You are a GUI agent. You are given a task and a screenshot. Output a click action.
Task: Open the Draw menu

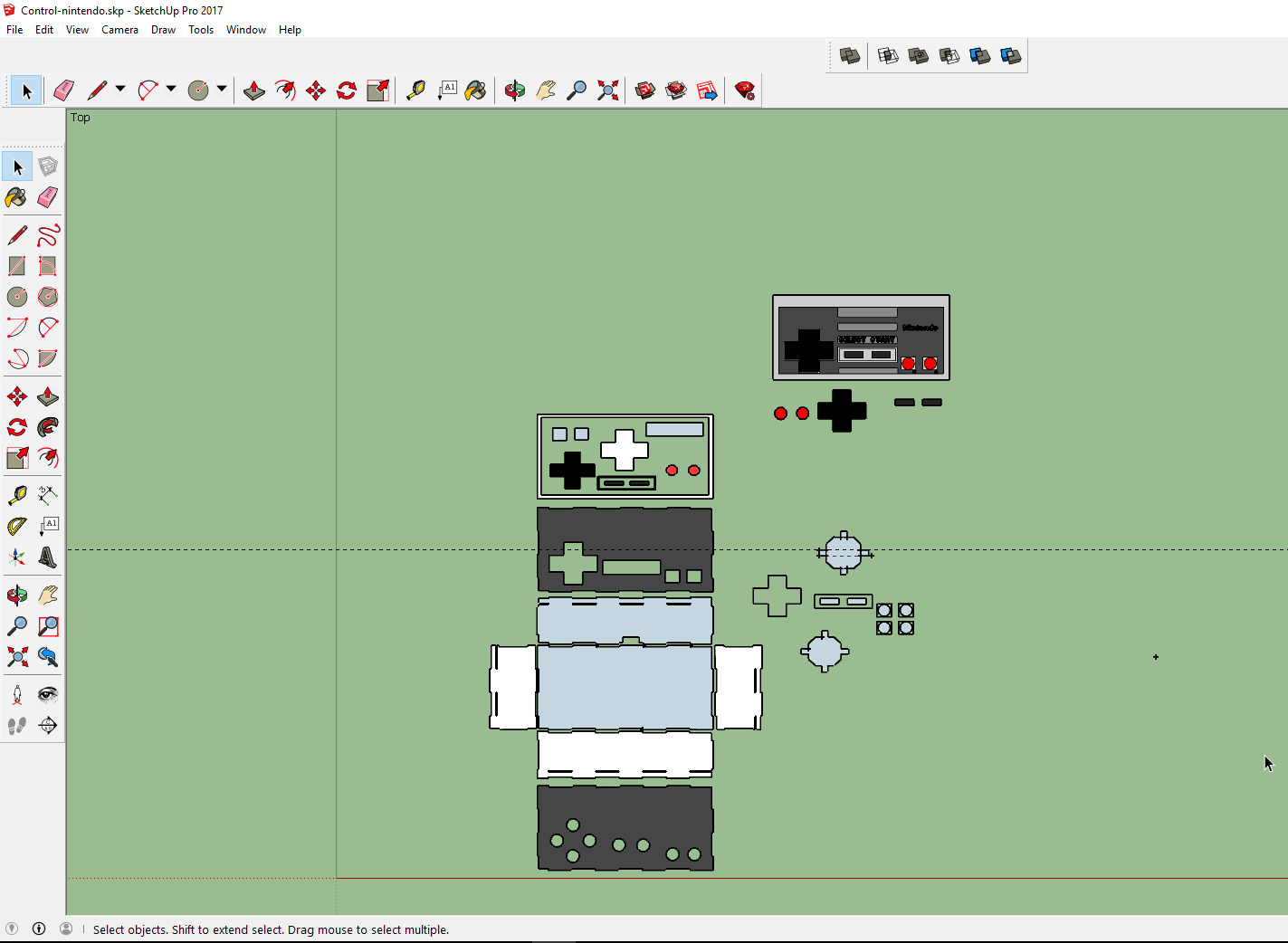163,30
